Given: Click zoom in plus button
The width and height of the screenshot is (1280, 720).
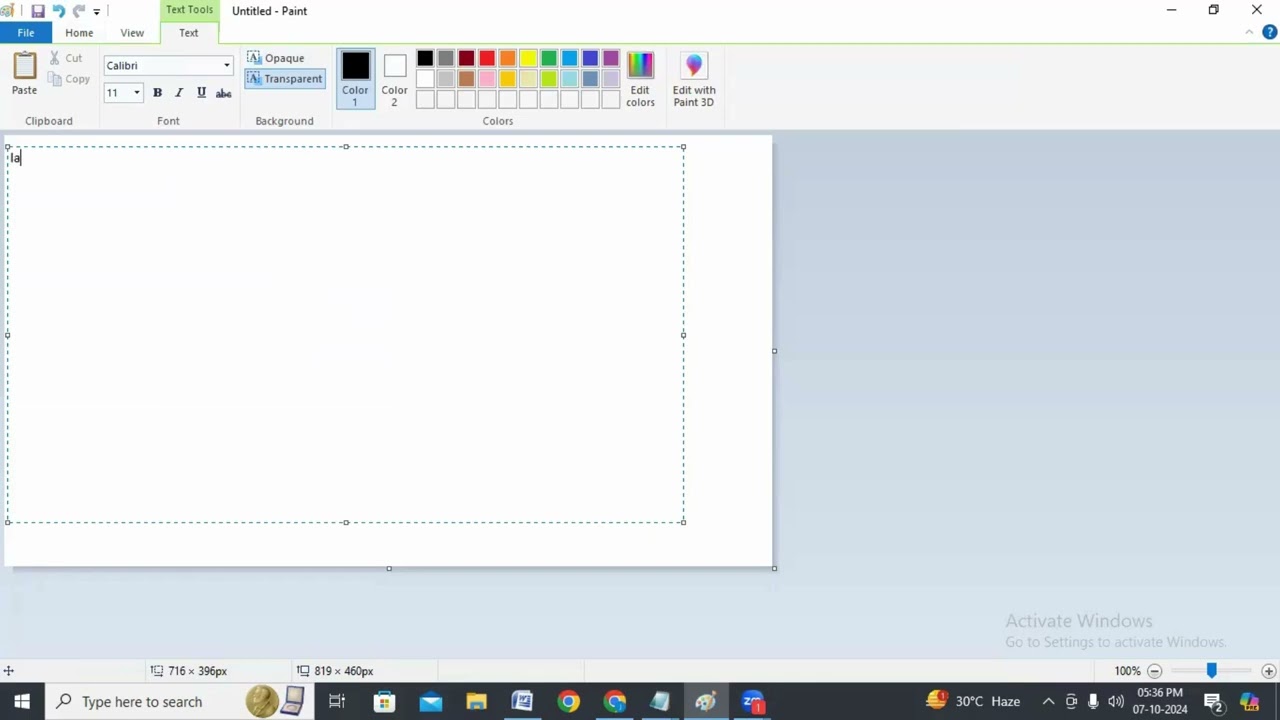Looking at the screenshot, I should point(1268,671).
